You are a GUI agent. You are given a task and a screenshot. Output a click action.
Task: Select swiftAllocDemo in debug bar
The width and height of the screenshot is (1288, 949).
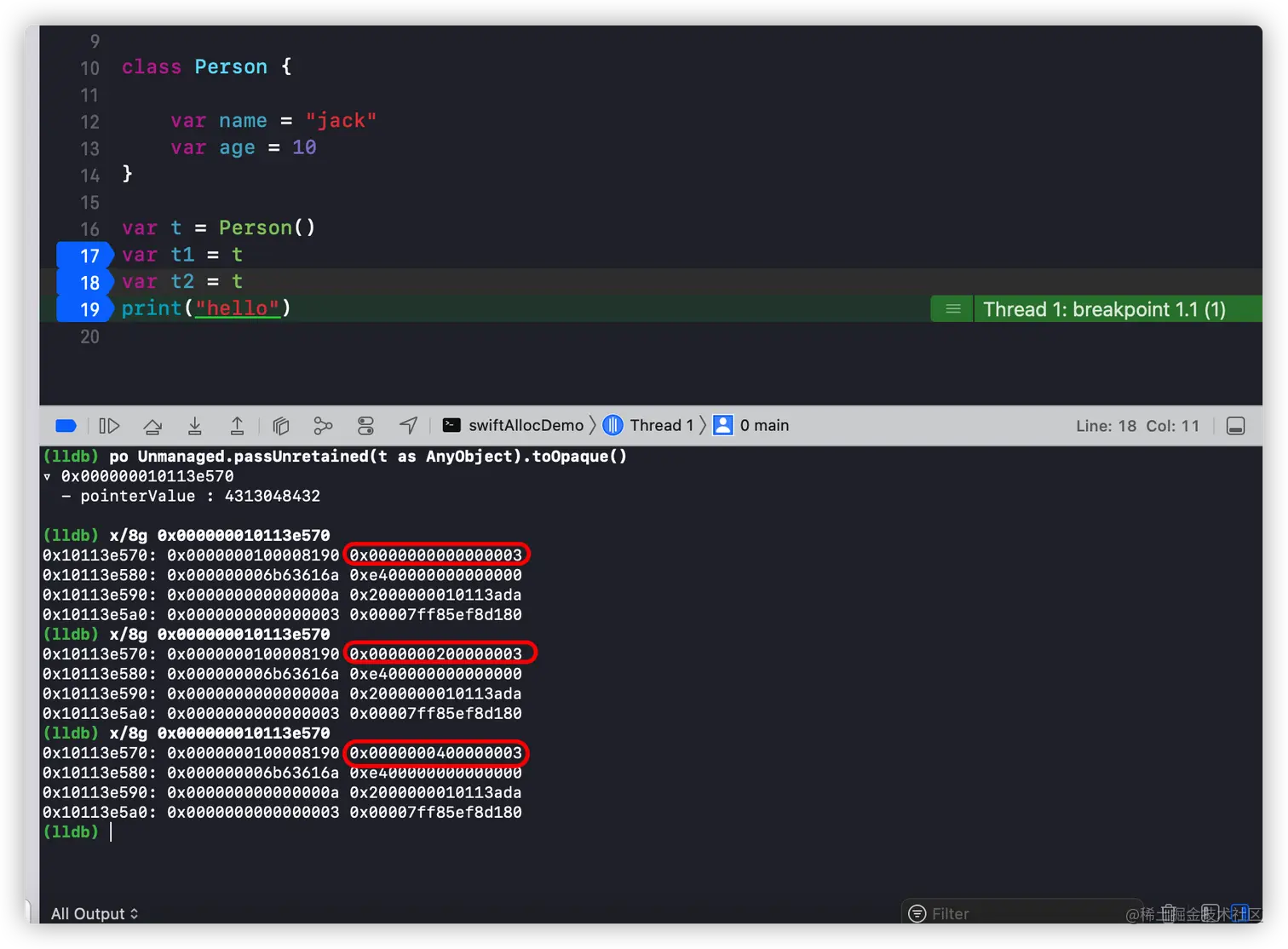(514, 425)
